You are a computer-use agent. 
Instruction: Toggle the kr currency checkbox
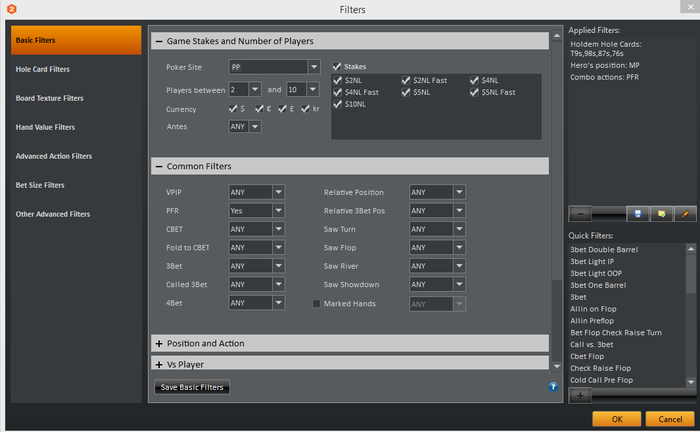(x=305, y=109)
